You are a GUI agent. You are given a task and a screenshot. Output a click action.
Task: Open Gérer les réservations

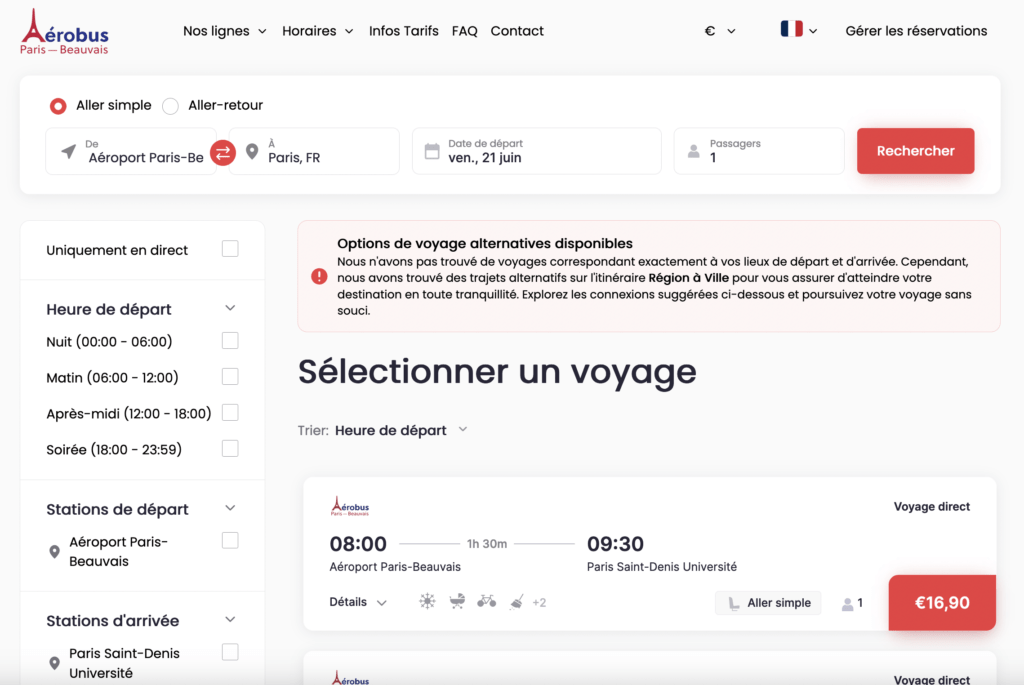(x=916, y=31)
